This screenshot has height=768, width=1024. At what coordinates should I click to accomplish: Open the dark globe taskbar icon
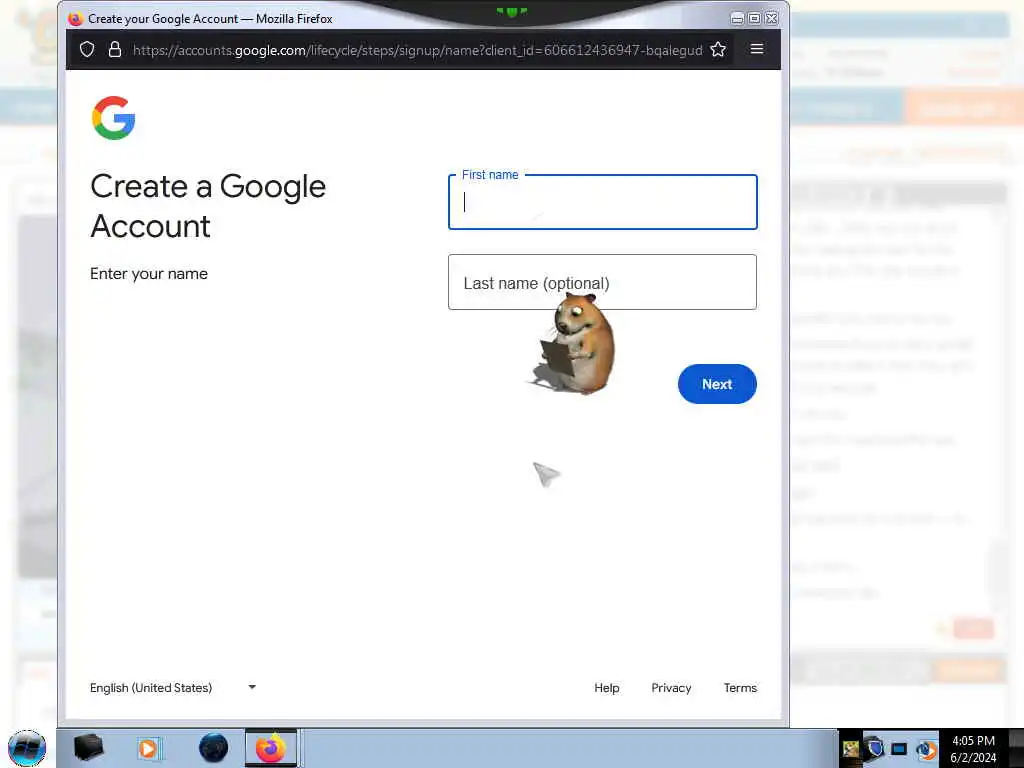[x=214, y=748]
